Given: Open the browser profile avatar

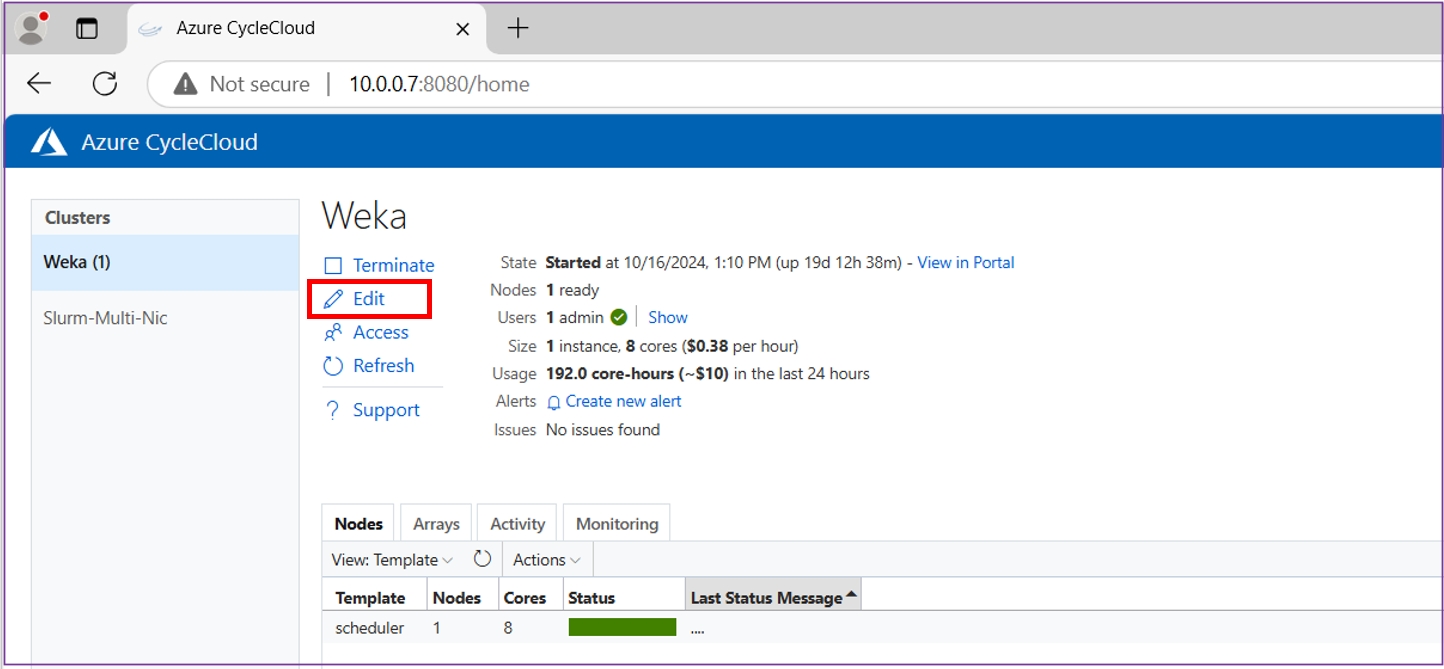Looking at the screenshot, I should point(33,28).
